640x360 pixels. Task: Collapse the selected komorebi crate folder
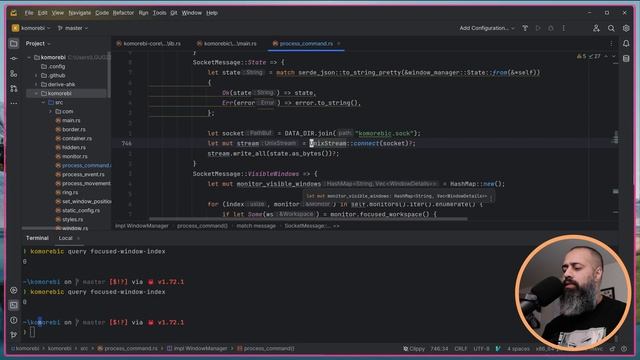point(36,93)
